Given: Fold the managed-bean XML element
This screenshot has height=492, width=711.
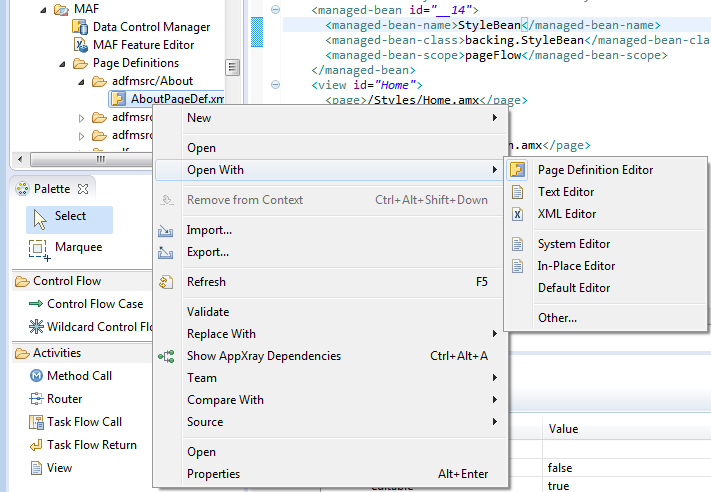Looking at the screenshot, I should click(275, 10).
